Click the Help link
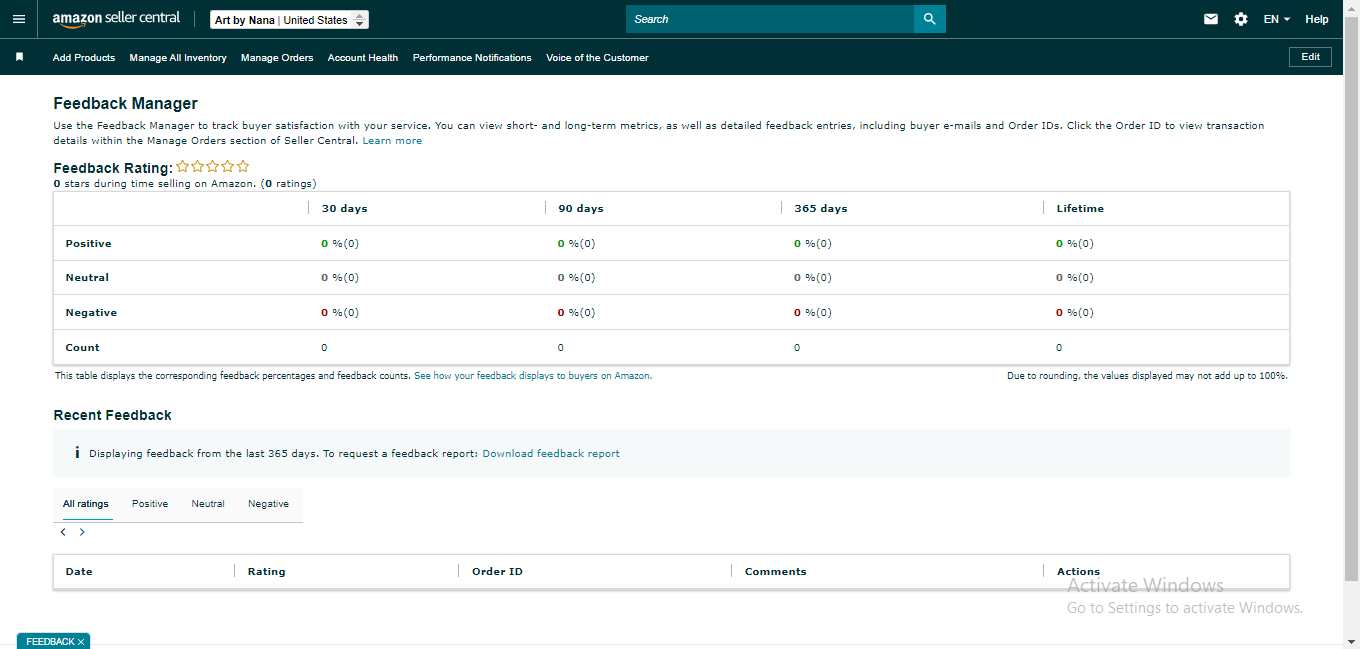 coord(1317,19)
